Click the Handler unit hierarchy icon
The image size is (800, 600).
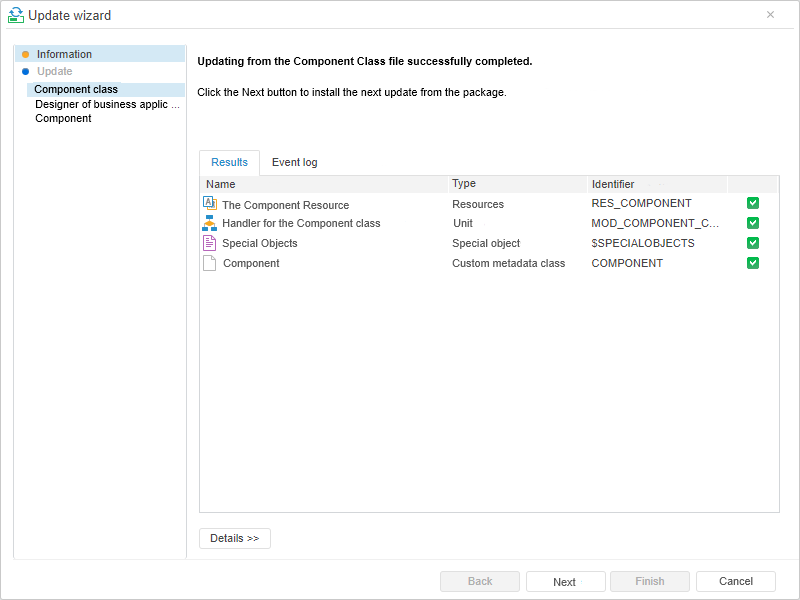[209, 223]
